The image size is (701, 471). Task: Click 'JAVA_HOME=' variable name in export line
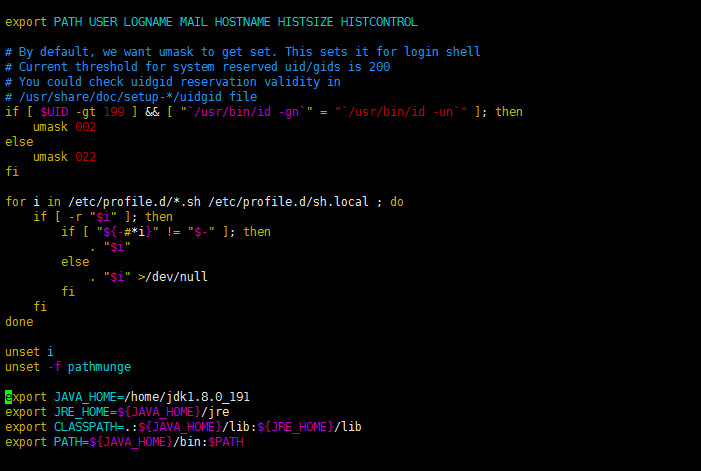[x=89, y=397]
